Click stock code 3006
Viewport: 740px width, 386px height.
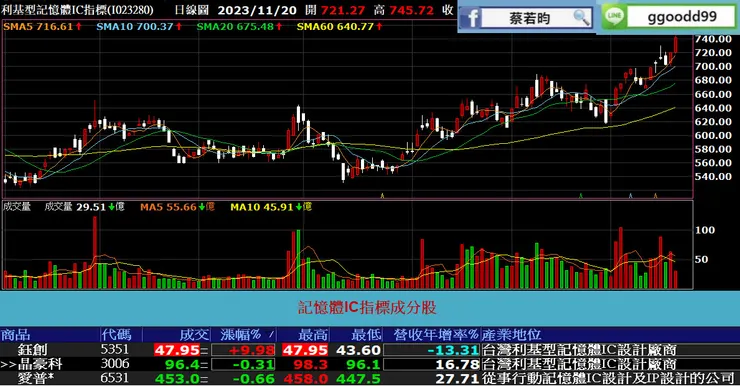pos(115,363)
